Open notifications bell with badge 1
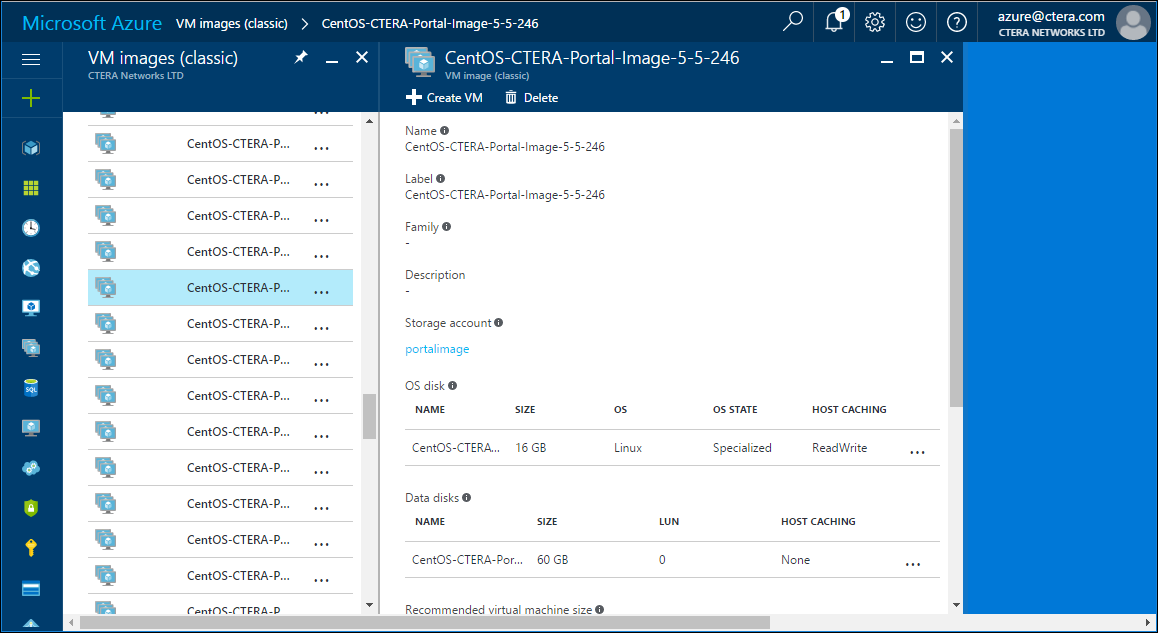Viewport: 1158px width, 633px height. coord(835,21)
